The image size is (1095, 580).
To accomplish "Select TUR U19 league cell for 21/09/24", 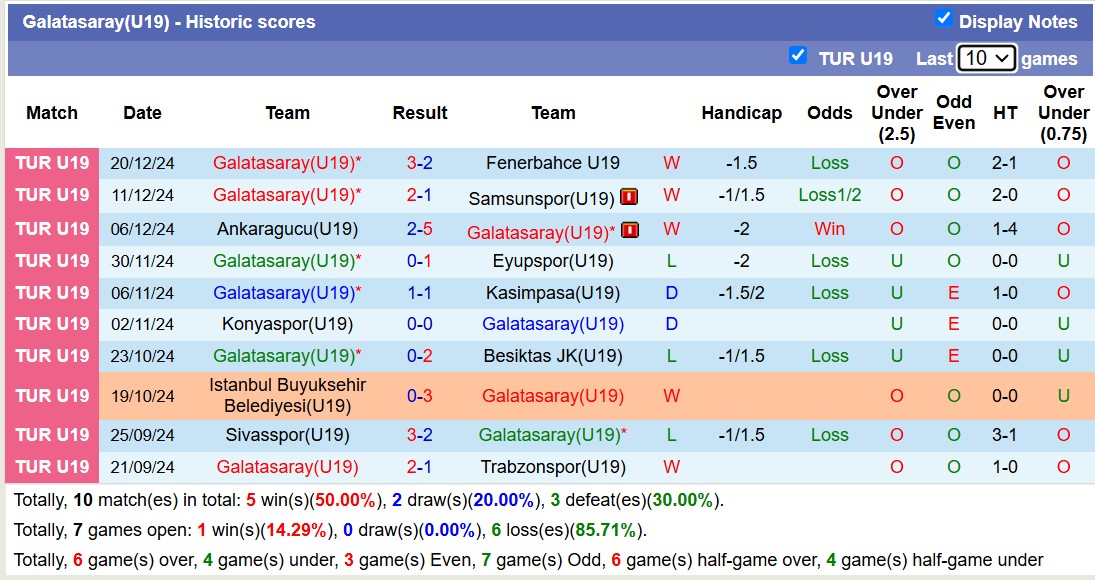I will 52,467.
